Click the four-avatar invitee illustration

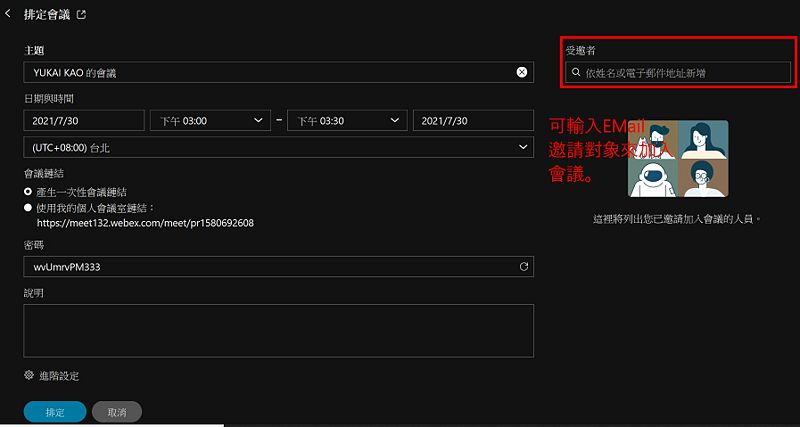pyautogui.click(x=678, y=159)
